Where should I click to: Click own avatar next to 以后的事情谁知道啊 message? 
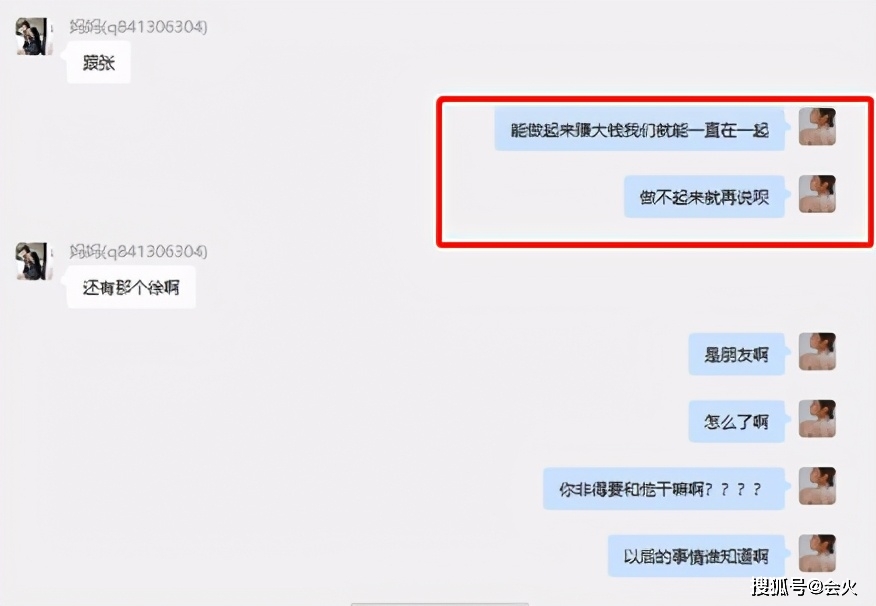click(817, 553)
